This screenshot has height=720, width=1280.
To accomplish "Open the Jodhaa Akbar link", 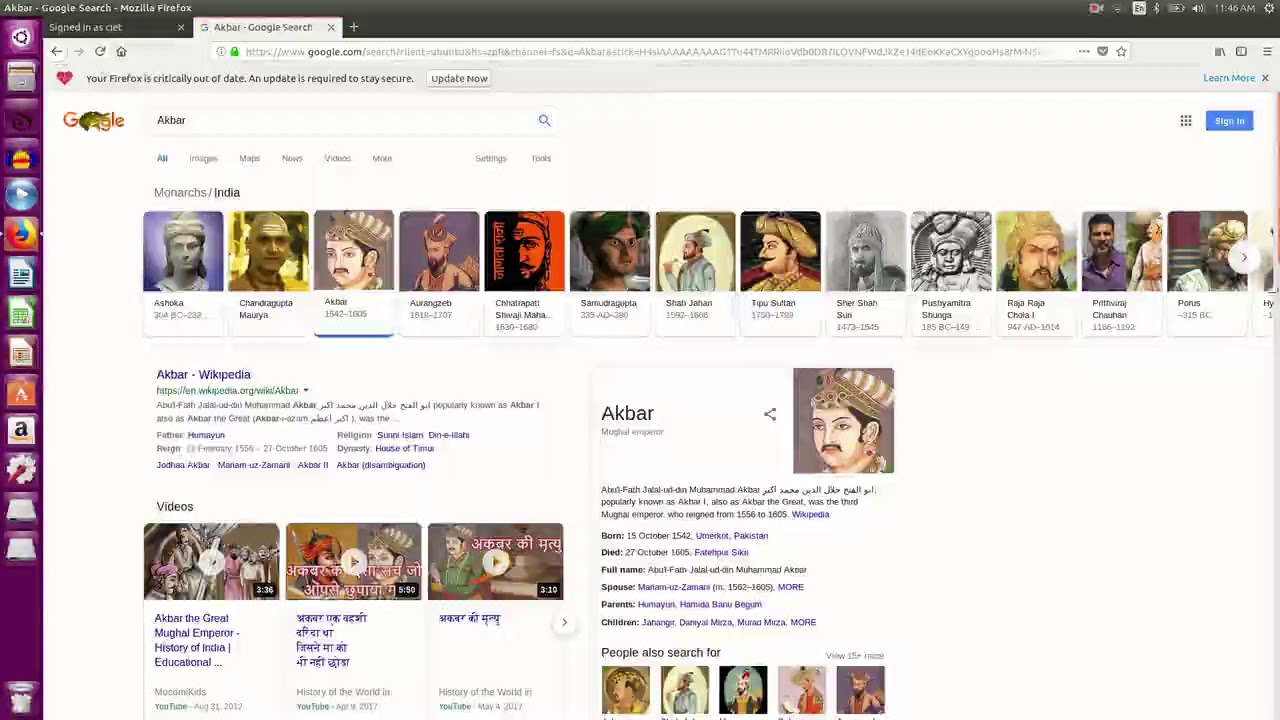I will 183,465.
